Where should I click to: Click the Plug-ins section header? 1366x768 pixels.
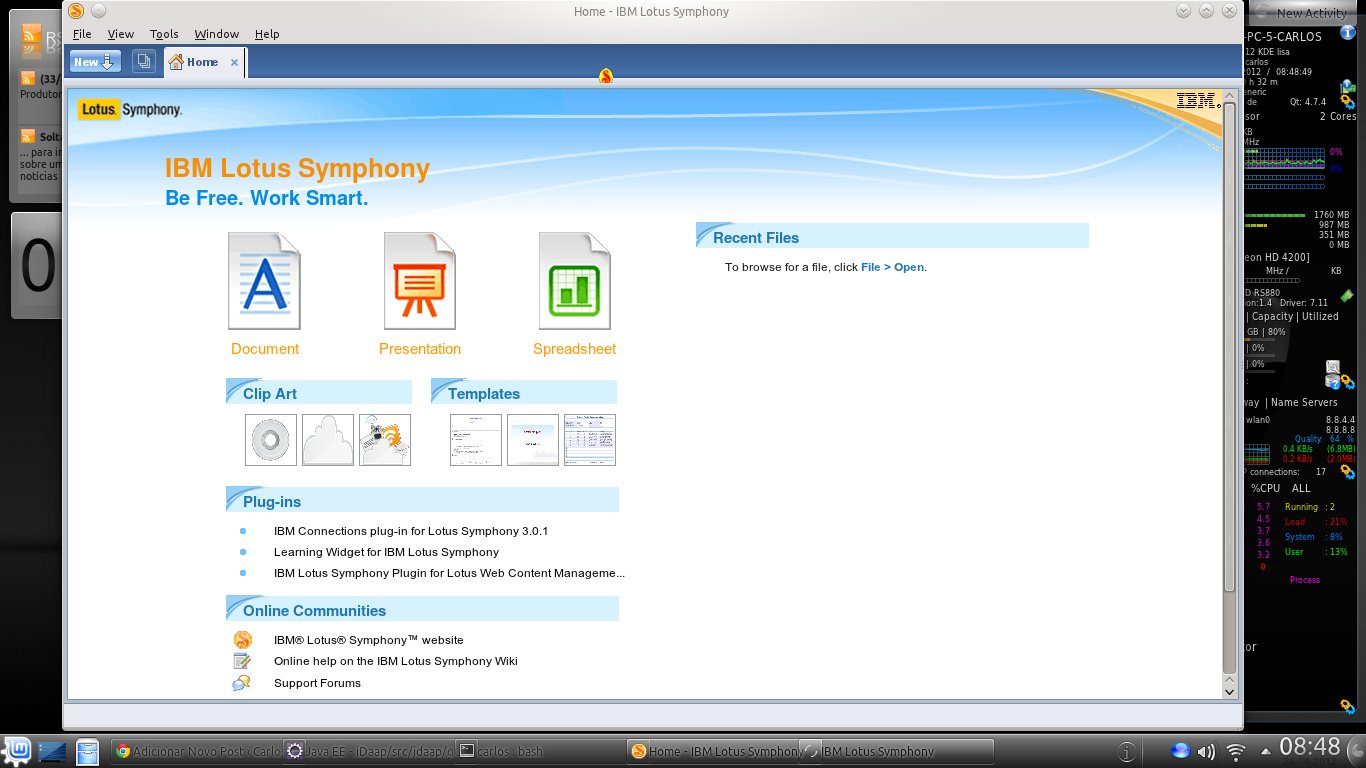click(x=422, y=500)
